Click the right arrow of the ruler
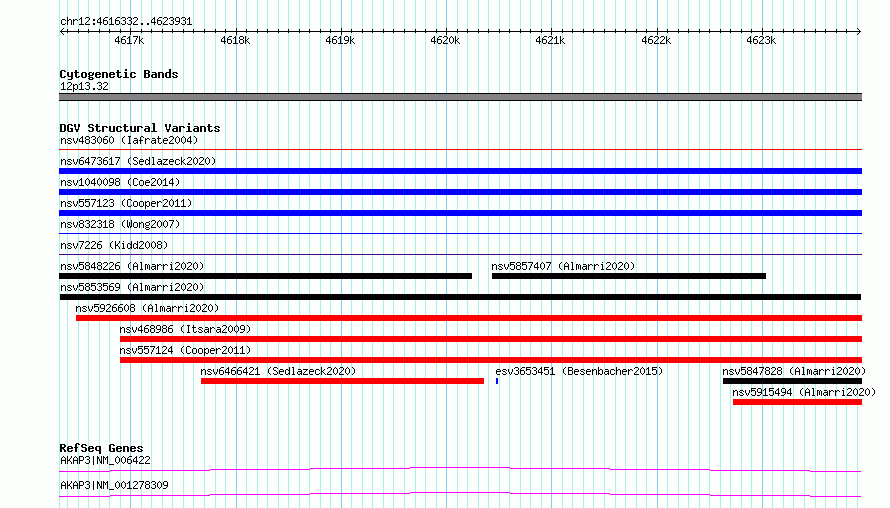 (858, 31)
